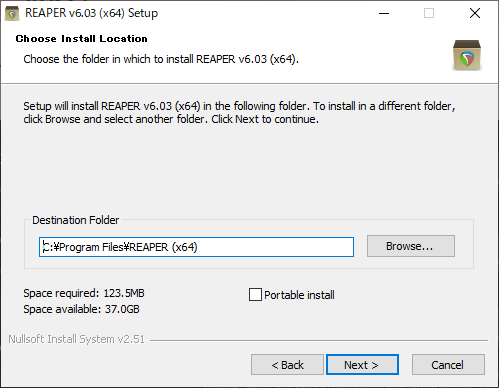Continue with the Next > button

click(362, 365)
